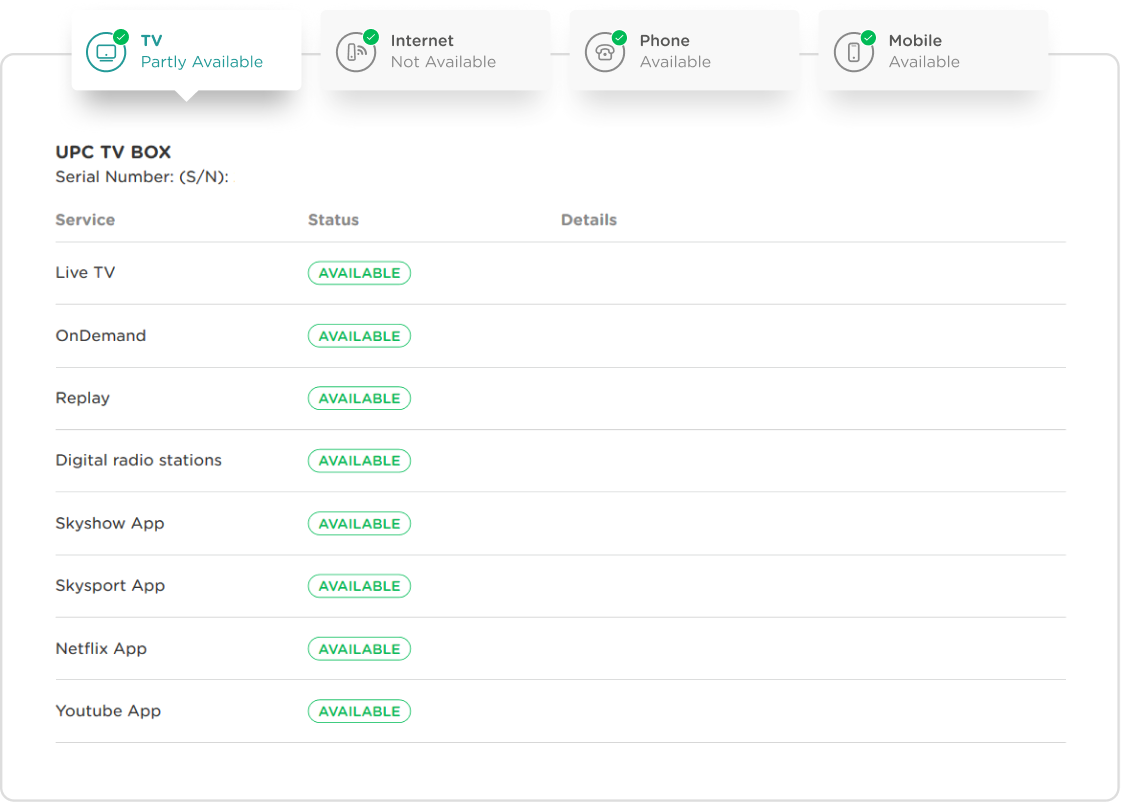Click the Internet modem icon
Image resolution: width=1121 pixels, height=802 pixels.
(355, 52)
